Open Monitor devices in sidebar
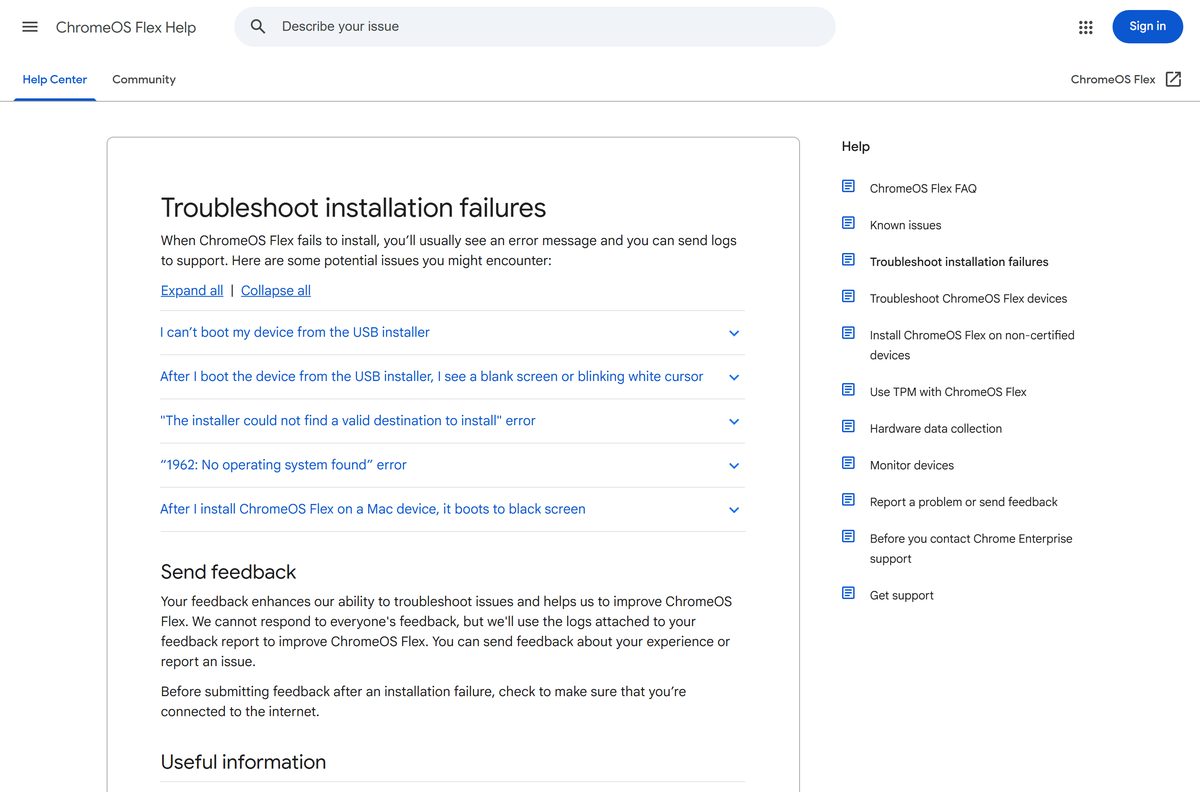The width and height of the screenshot is (1200, 792). [x=912, y=465]
